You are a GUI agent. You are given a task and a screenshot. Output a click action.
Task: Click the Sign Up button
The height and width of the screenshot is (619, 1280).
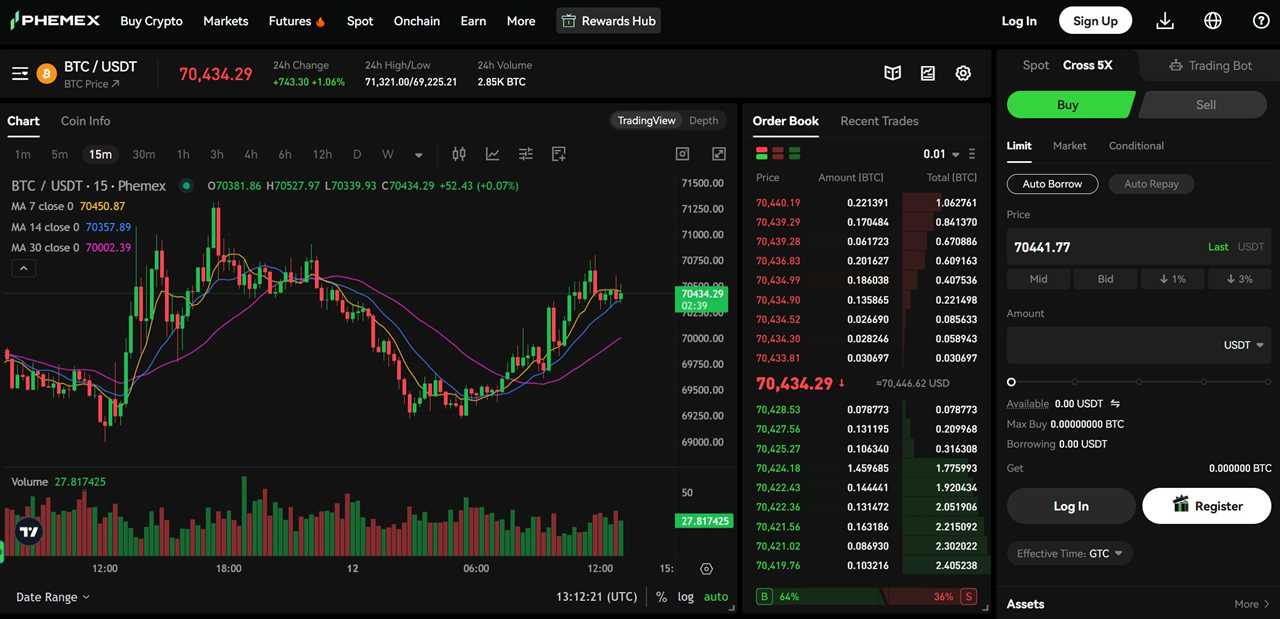pos(1095,20)
